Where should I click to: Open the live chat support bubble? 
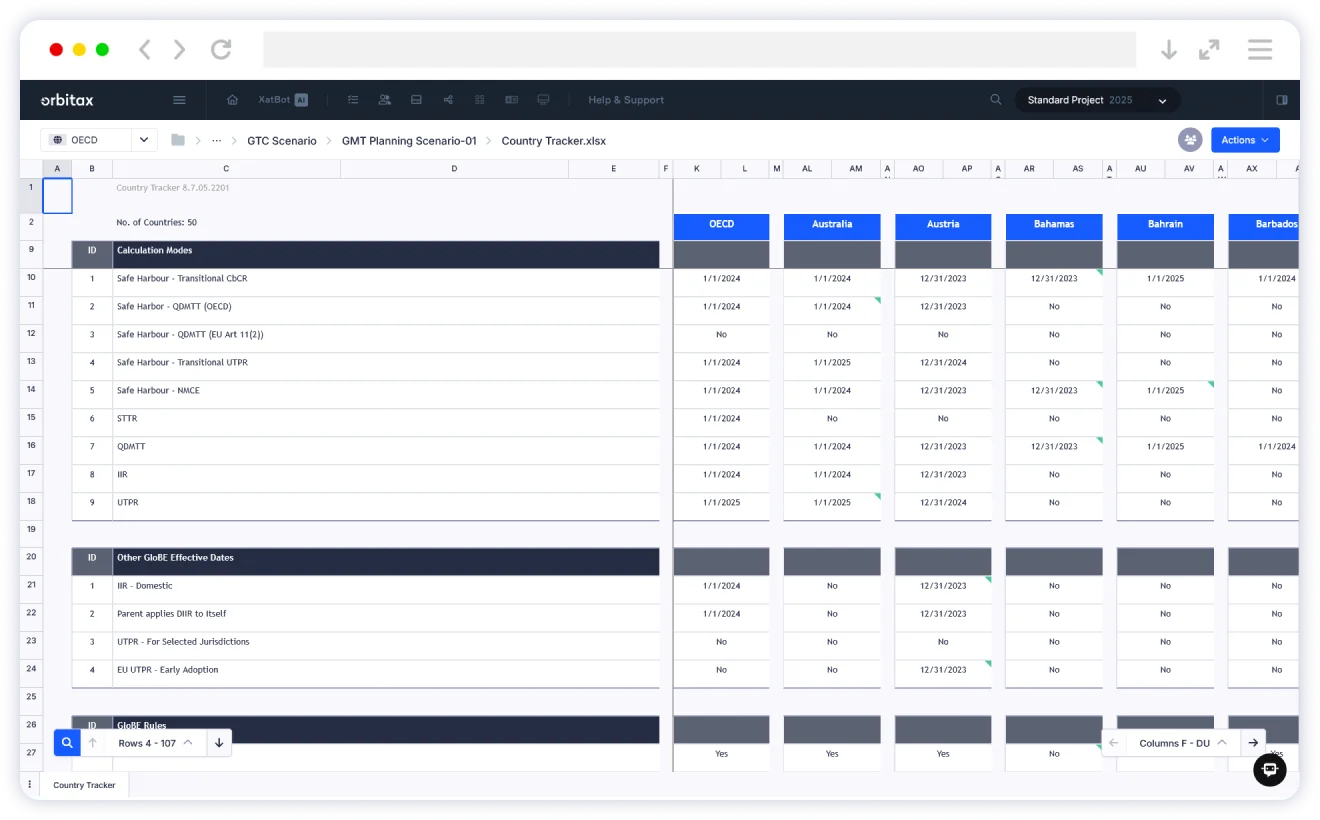pyautogui.click(x=1270, y=769)
